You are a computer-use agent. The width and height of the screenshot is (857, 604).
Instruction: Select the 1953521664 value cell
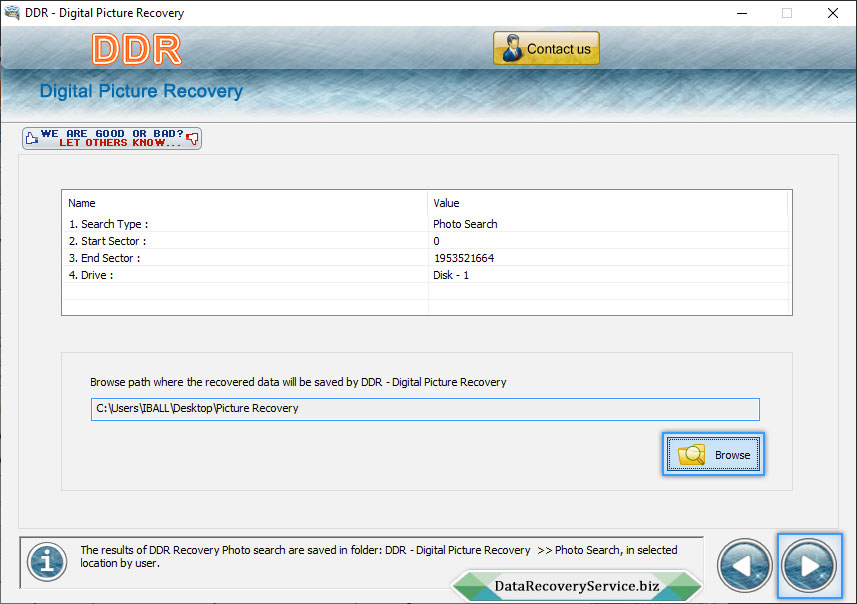(464, 258)
